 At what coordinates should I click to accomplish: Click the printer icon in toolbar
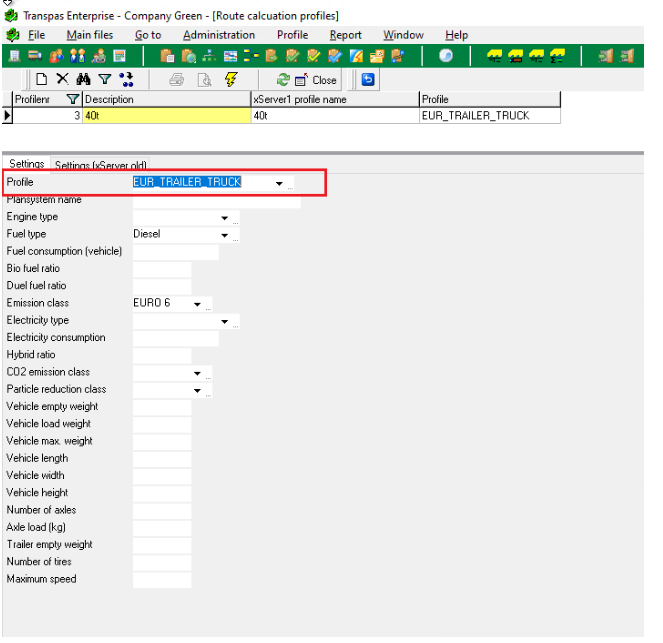click(177, 79)
